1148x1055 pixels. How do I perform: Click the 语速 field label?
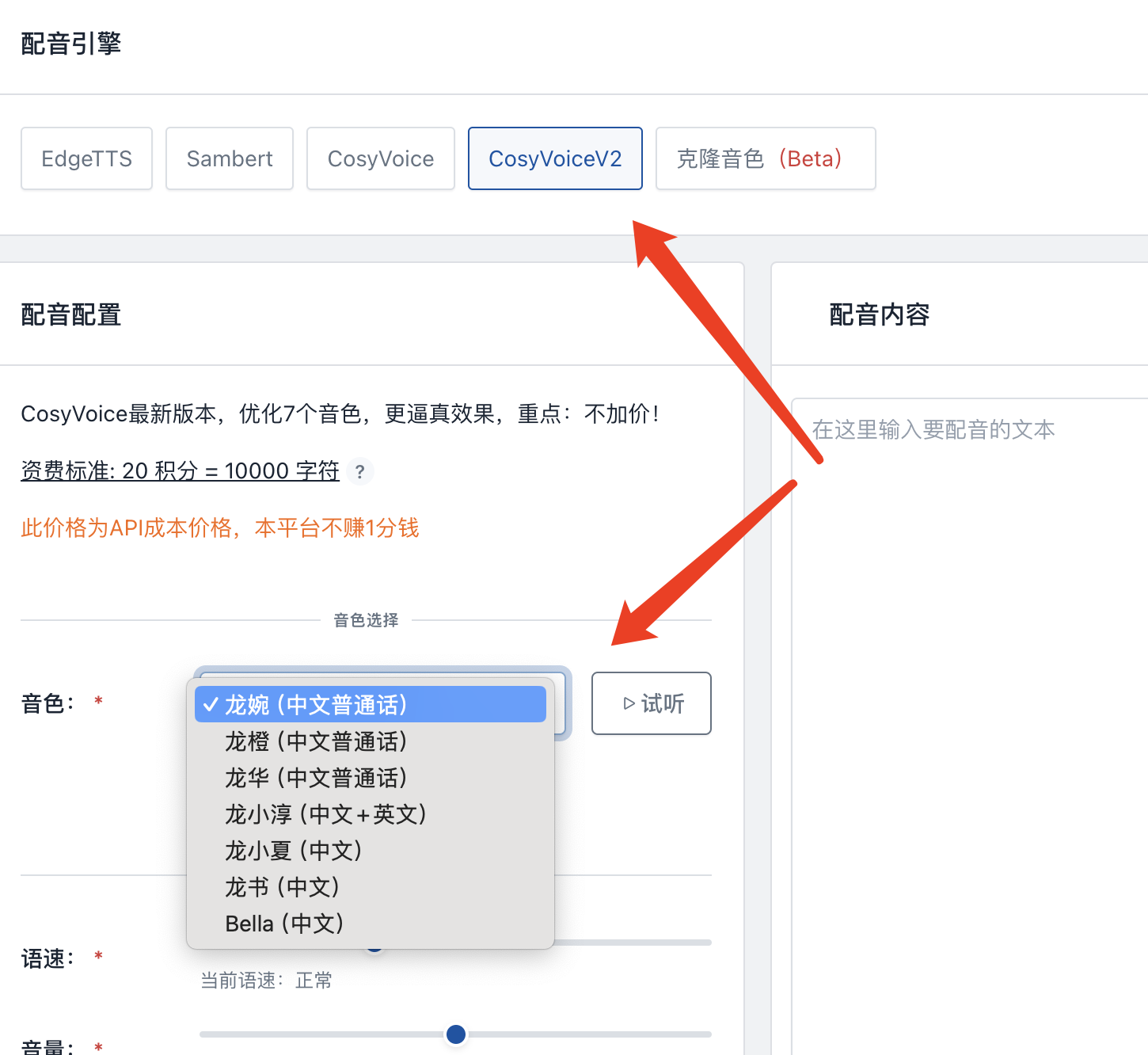(48, 958)
